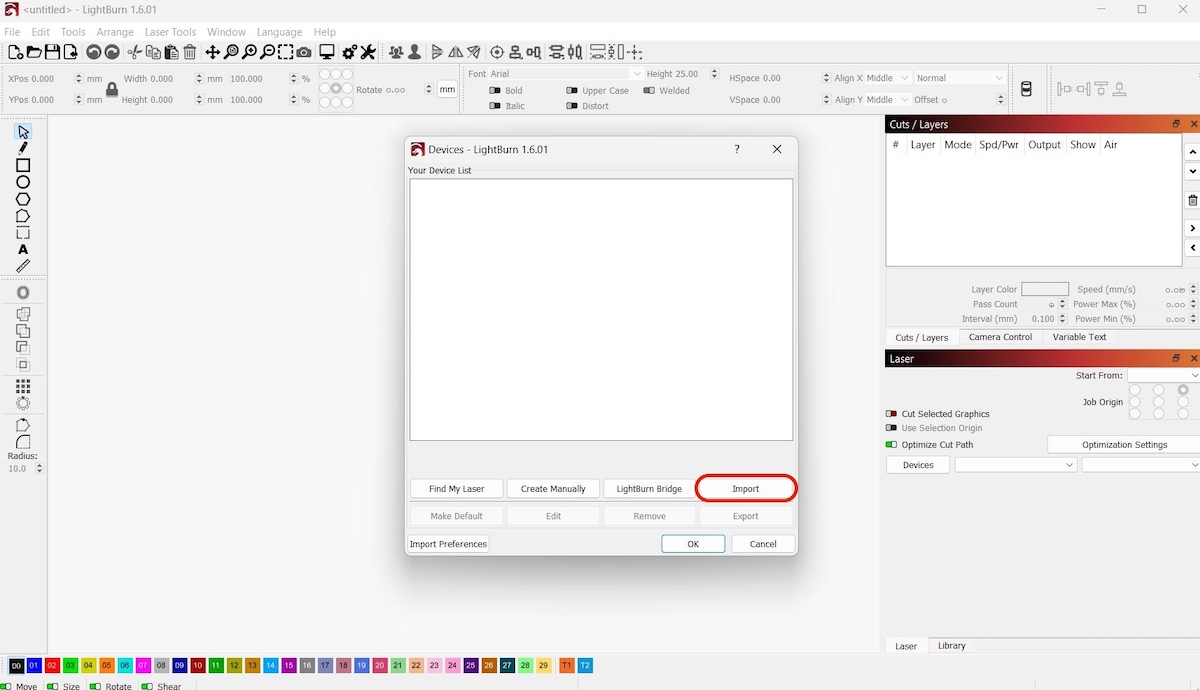Viewport: 1200px width, 690px height.
Task: Expand the Normal text mode dropdown
Action: tap(960, 78)
